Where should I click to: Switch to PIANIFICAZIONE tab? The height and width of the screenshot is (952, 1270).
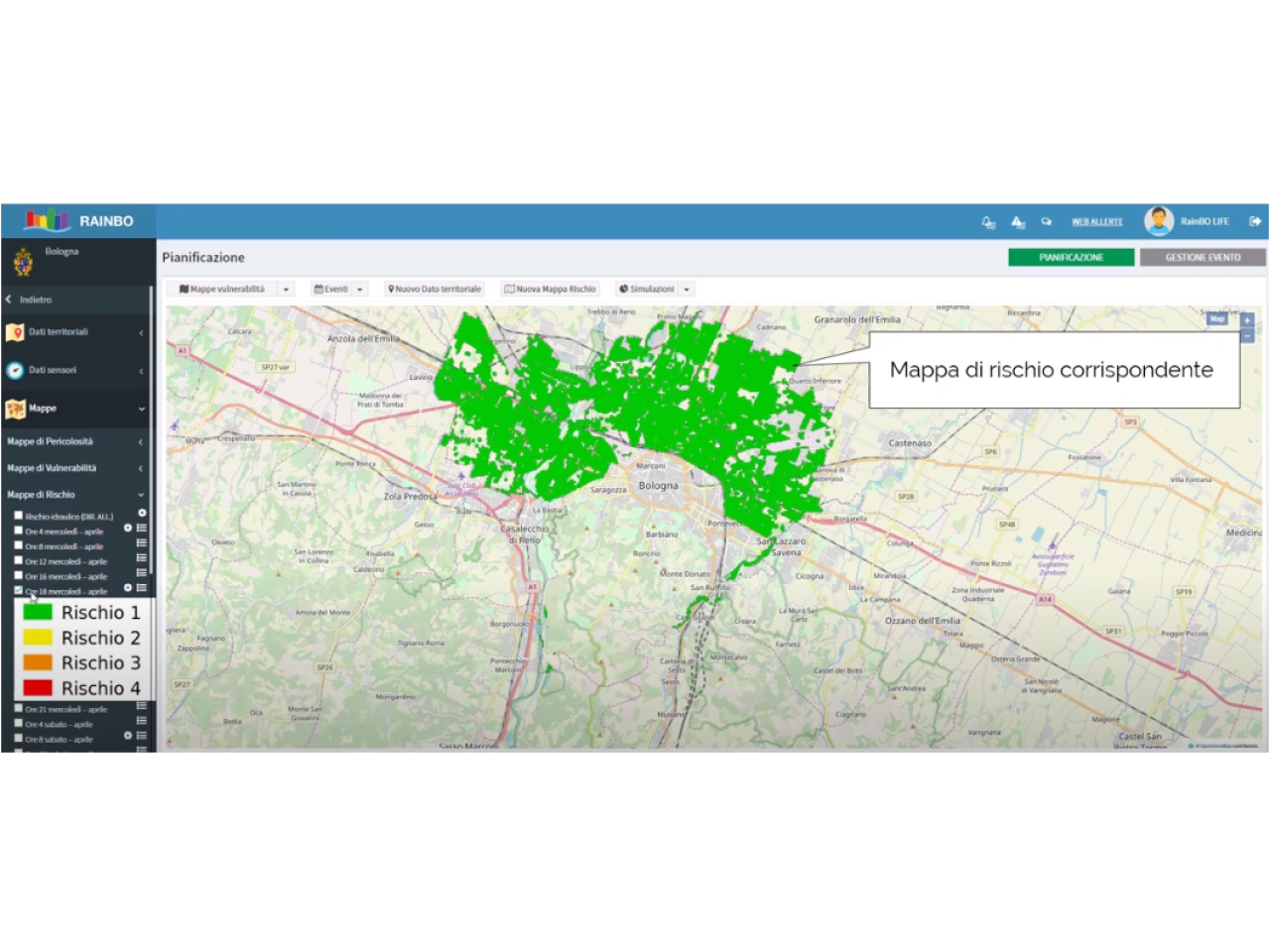pos(1071,257)
